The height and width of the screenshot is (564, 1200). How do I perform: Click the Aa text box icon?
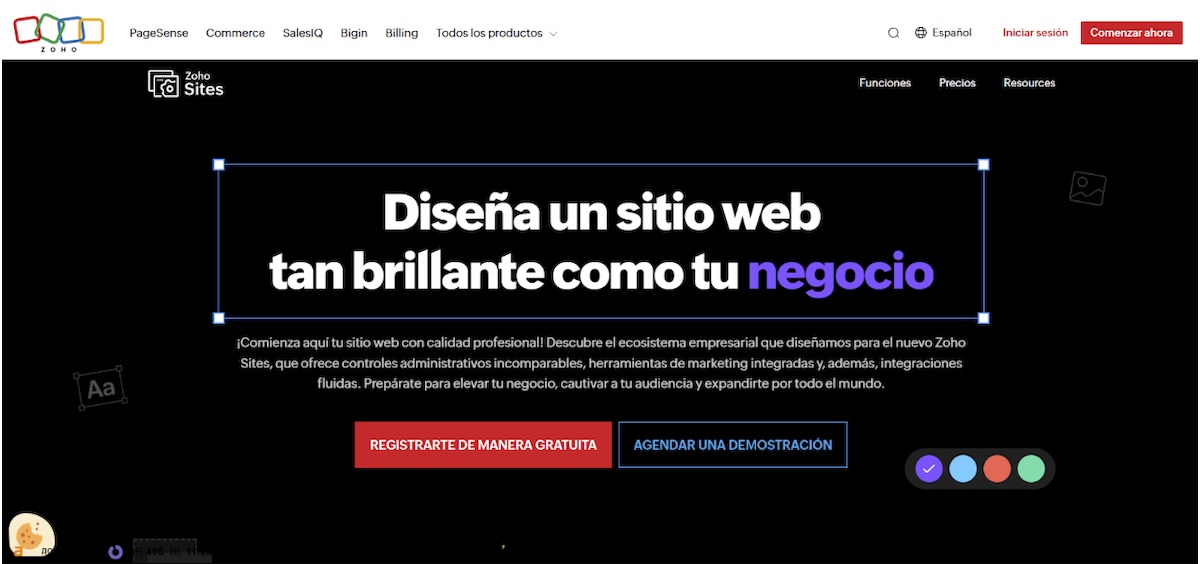(x=101, y=388)
